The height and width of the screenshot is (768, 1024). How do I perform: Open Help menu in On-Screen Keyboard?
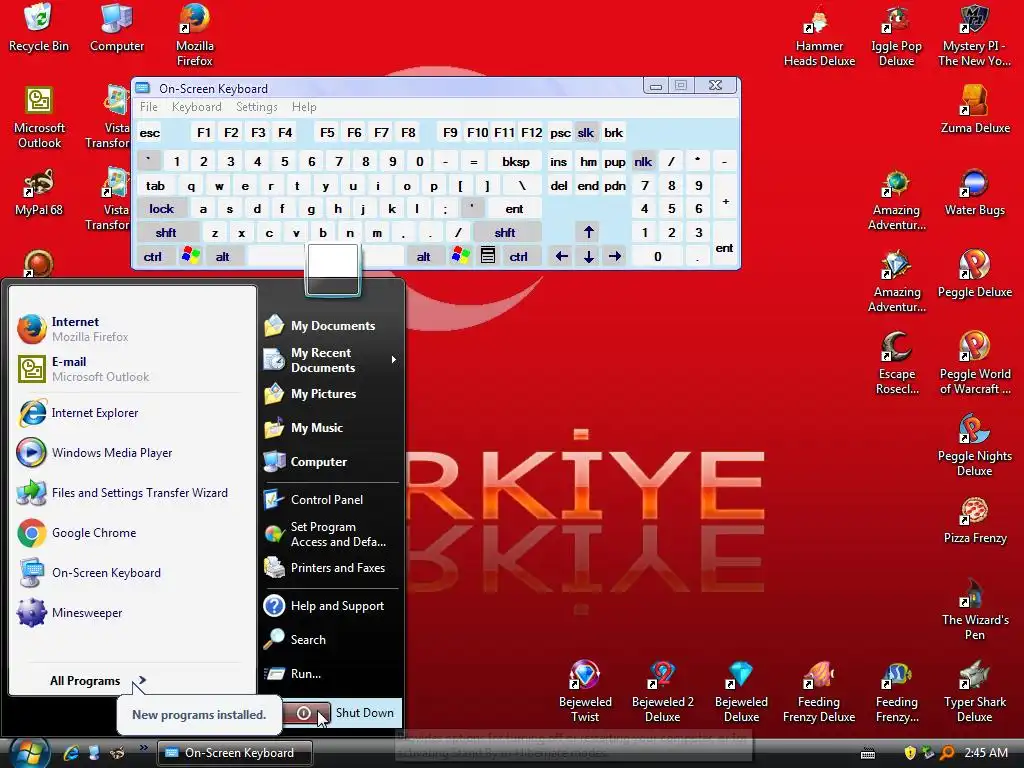pos(304,107)
